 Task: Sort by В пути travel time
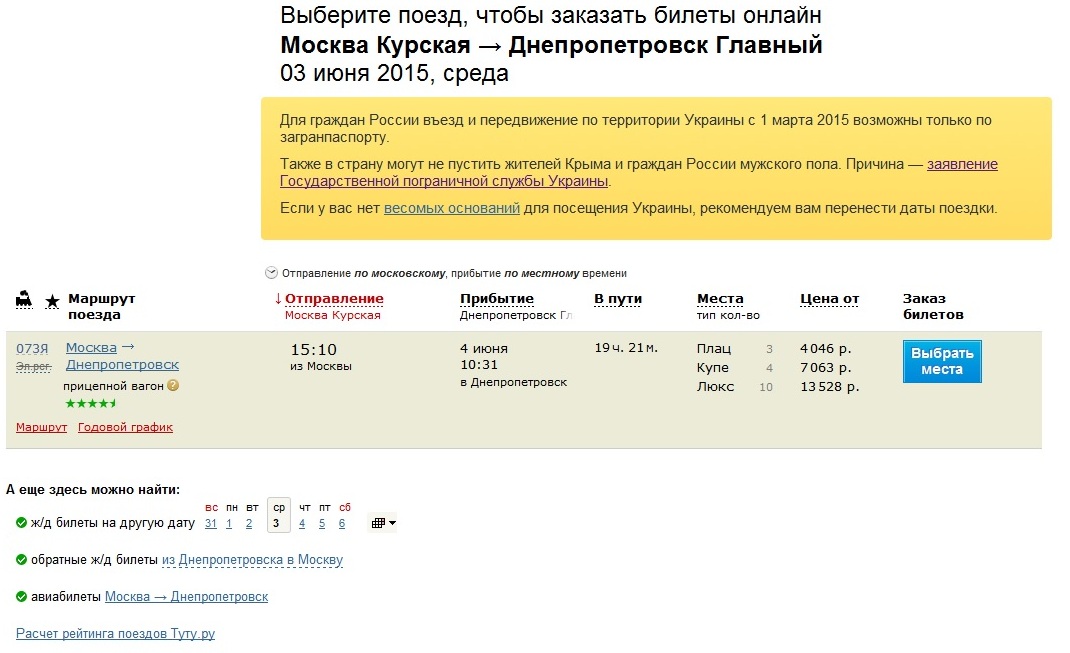[618, 299]
